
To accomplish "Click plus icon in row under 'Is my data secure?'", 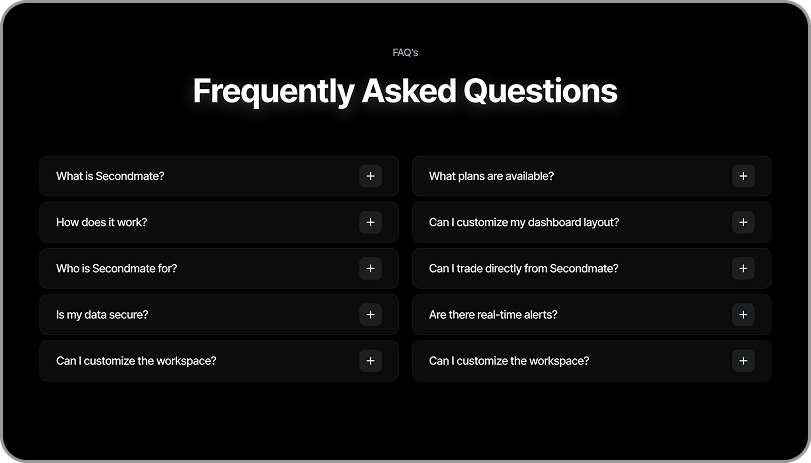I will coord(370,361).
